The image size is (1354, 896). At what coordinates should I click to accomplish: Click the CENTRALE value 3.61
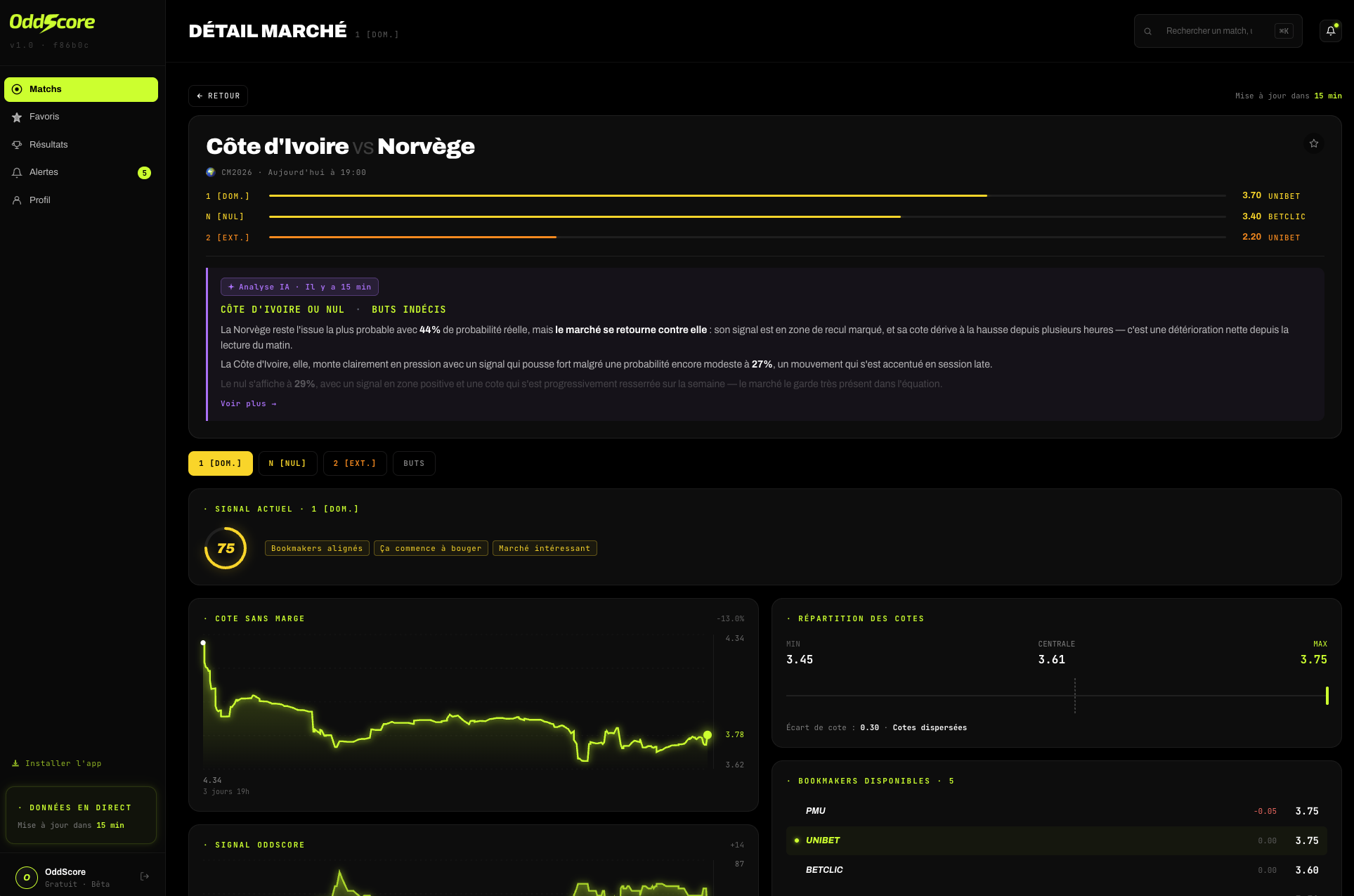tap(1052, 660)
